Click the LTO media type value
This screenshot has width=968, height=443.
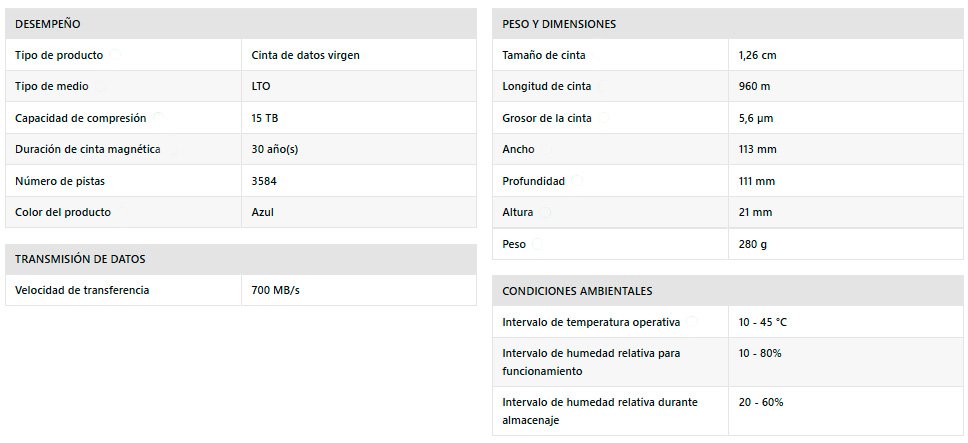[261, 86]
